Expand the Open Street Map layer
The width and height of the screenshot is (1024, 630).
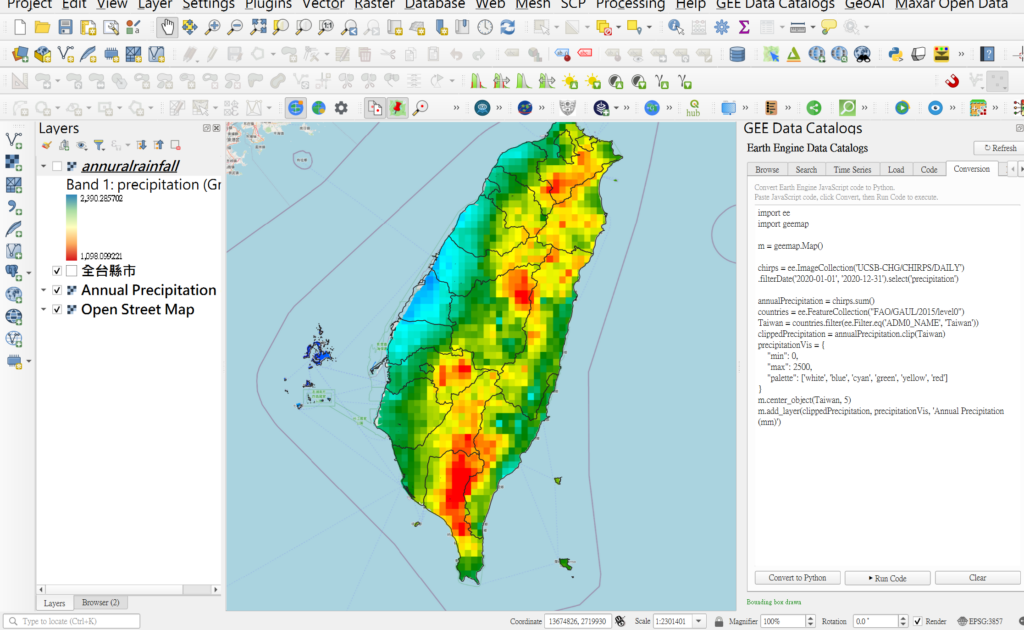44,310
